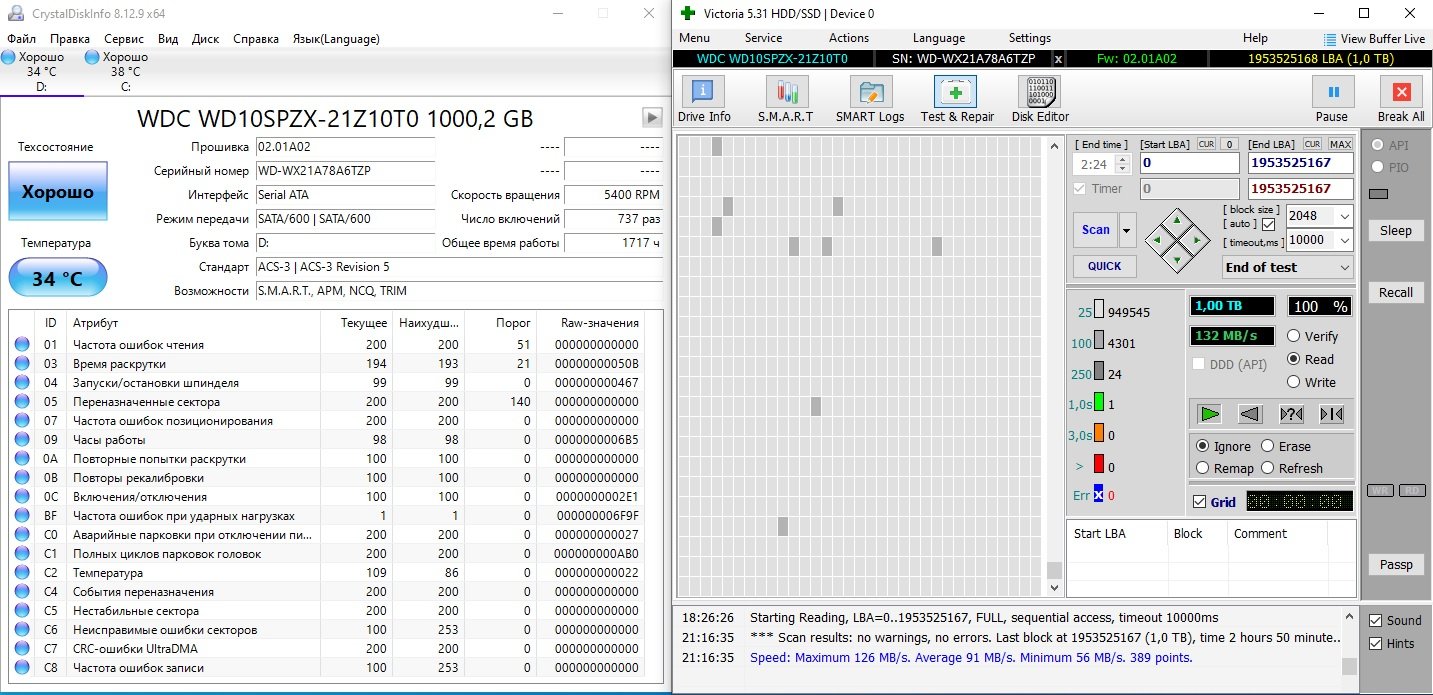Click the left arrow of the navigation diamond

point(1158,240)
